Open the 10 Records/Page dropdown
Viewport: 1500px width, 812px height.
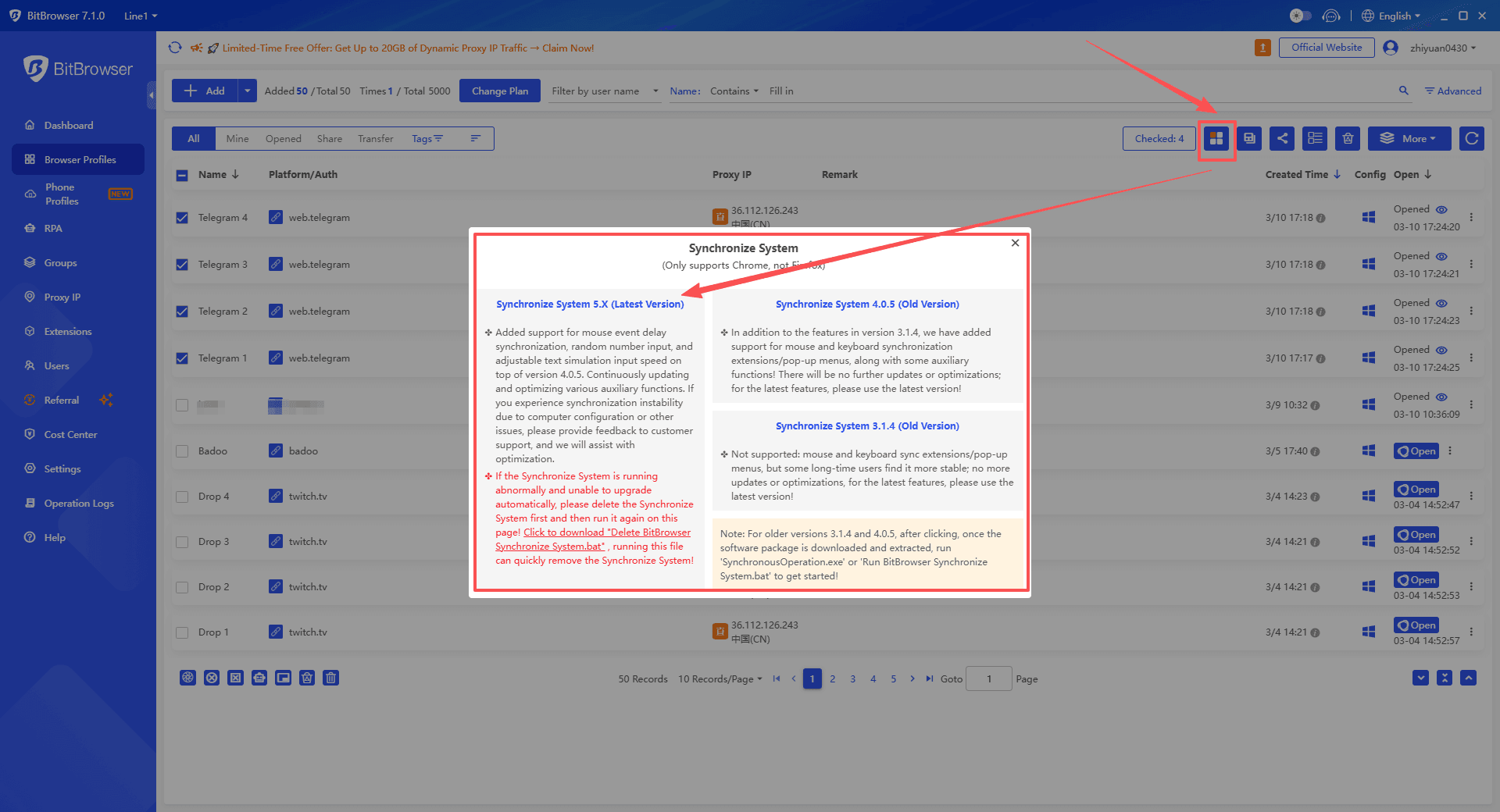click(x=720, y=678)
